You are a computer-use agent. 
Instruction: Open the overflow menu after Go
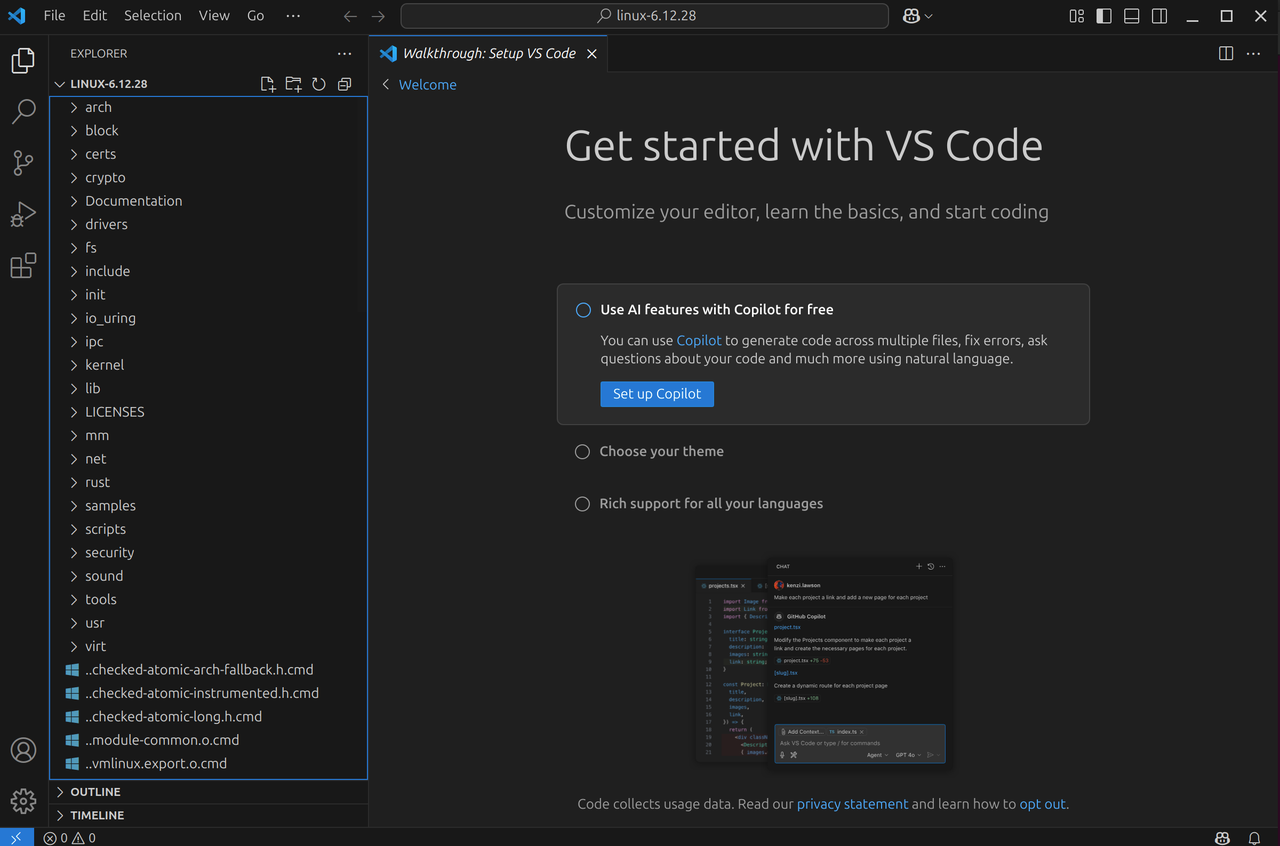(x=292, y=16)
